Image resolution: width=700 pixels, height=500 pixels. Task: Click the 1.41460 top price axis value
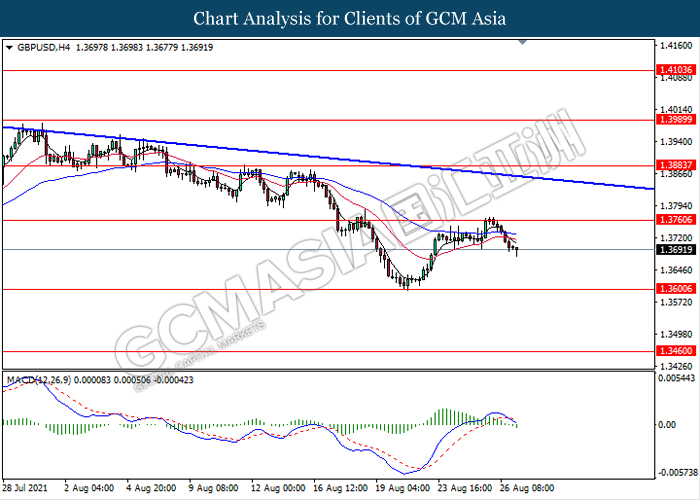point(674,46)
